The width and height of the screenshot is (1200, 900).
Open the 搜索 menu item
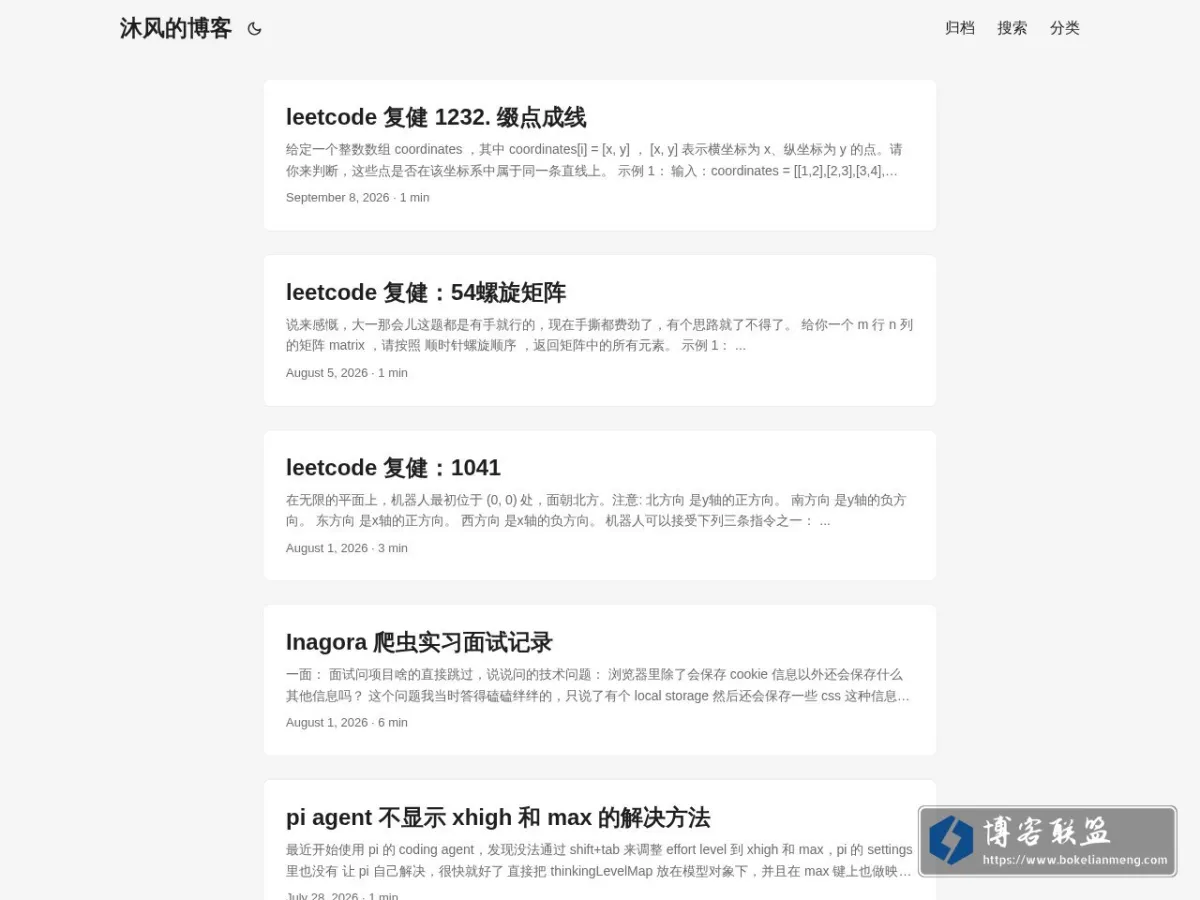coord(1012,28)
